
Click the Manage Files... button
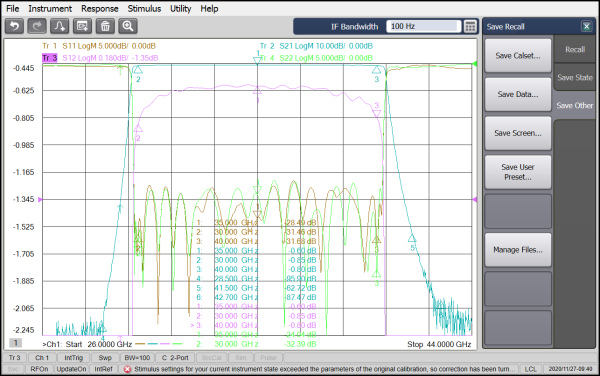518,250
